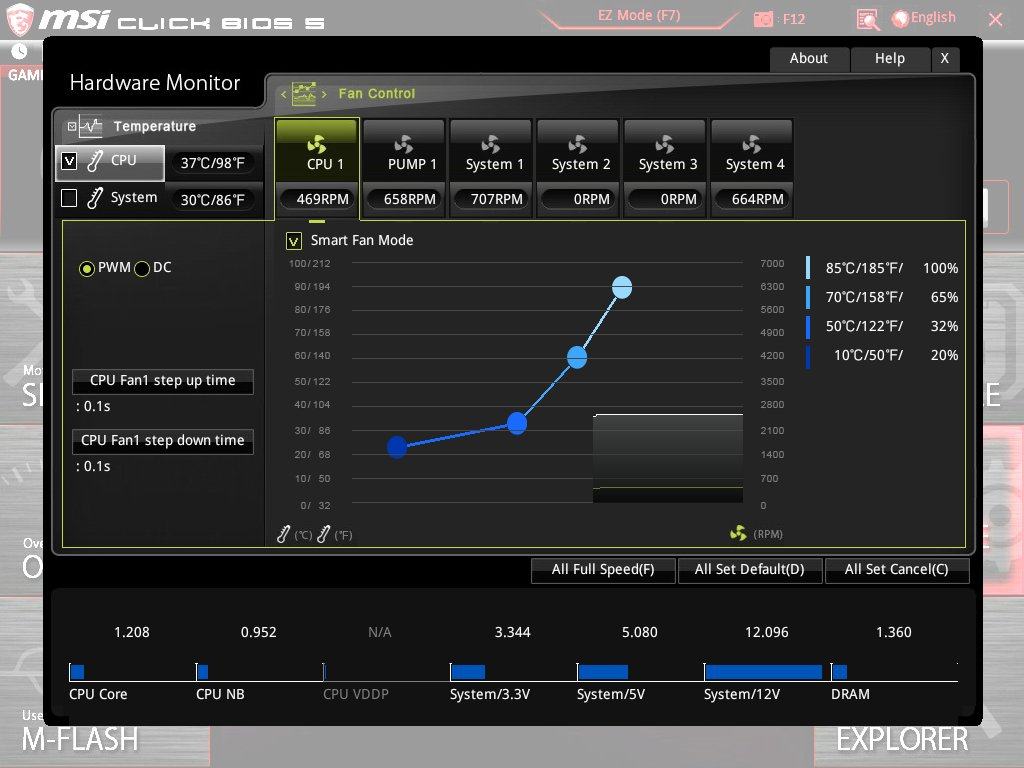Click the CPU Fan1 step up time field
Screen dimensions: 1024x768
163,381
